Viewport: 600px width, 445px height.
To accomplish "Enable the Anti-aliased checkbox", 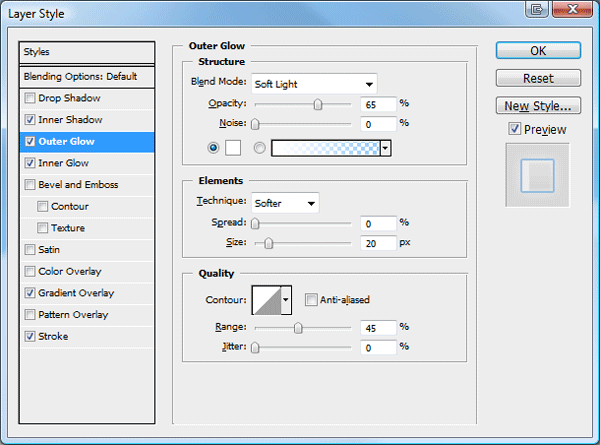I will point(311,300).
